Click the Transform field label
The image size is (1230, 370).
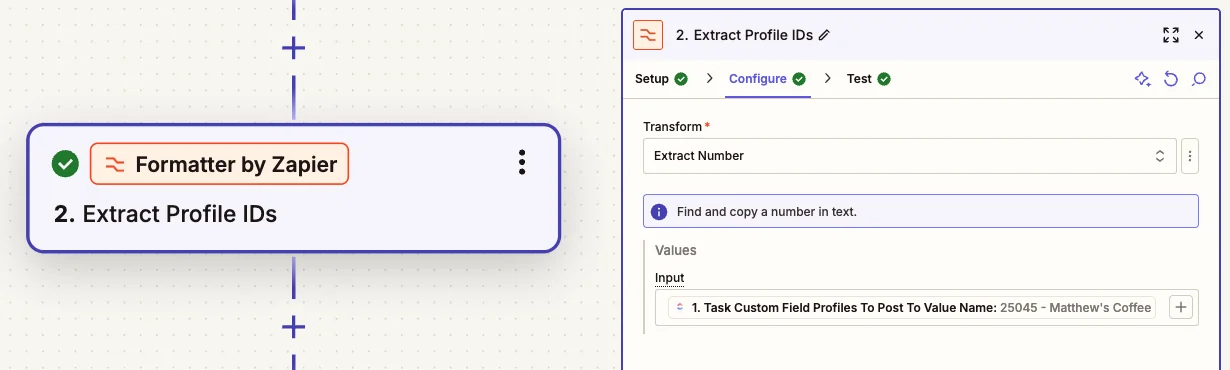pyautogui.click(x=677, y=127)
